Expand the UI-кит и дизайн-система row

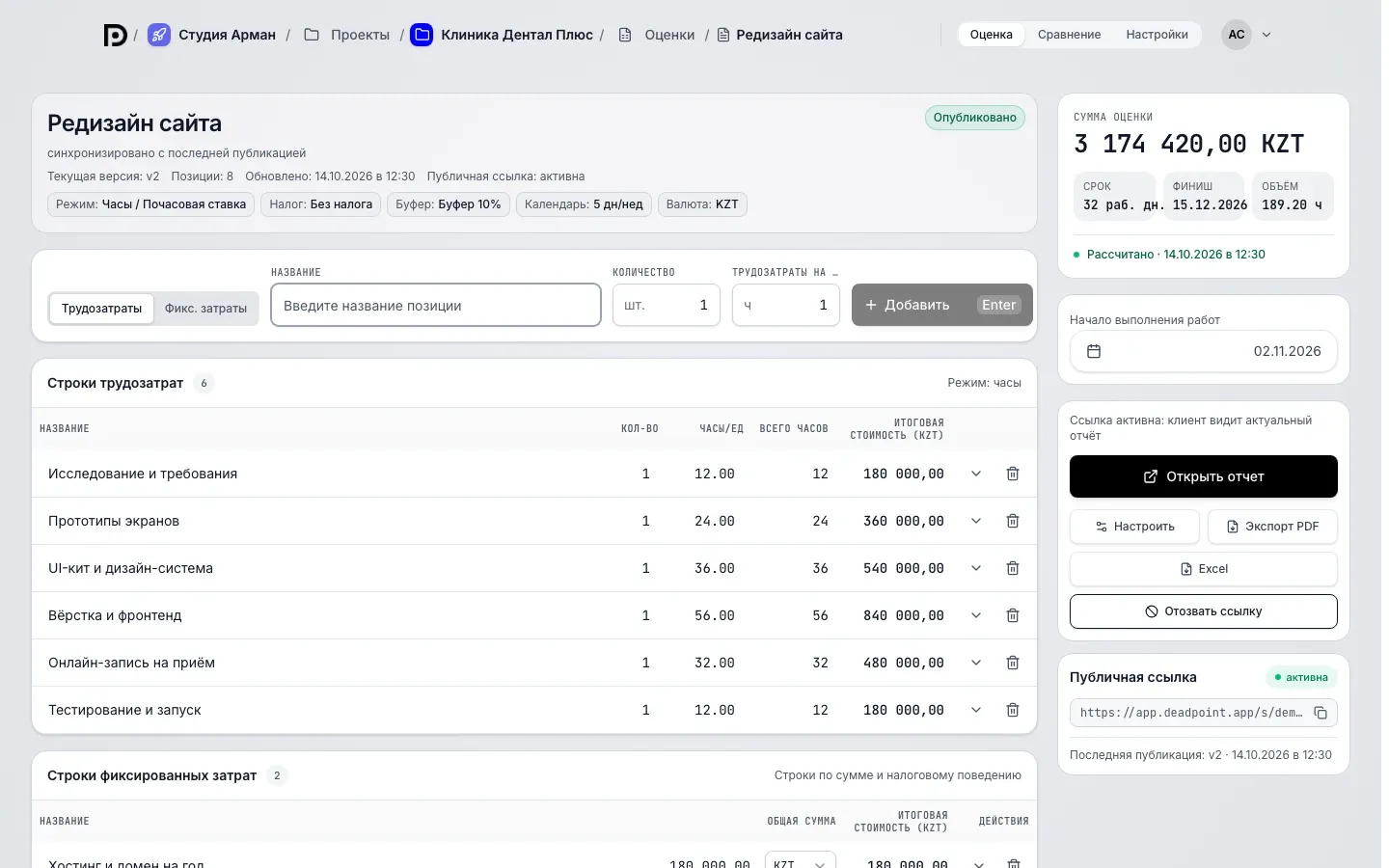click(976, 568)
